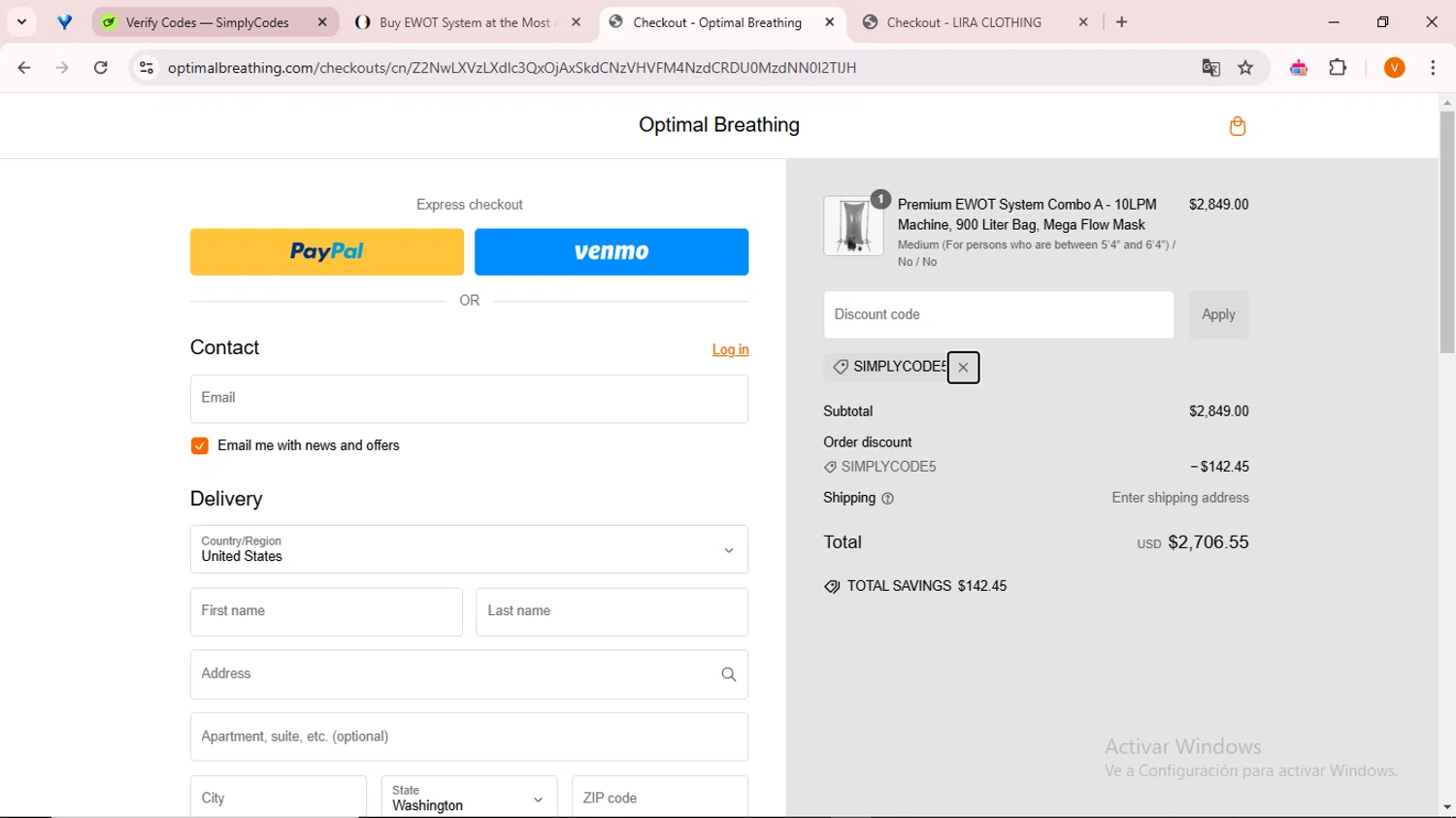Image resolution: width=1456 pixels, height=818 pixels.
Task: Click the Subtotal $2,849.00 value
Action: 1219,411
